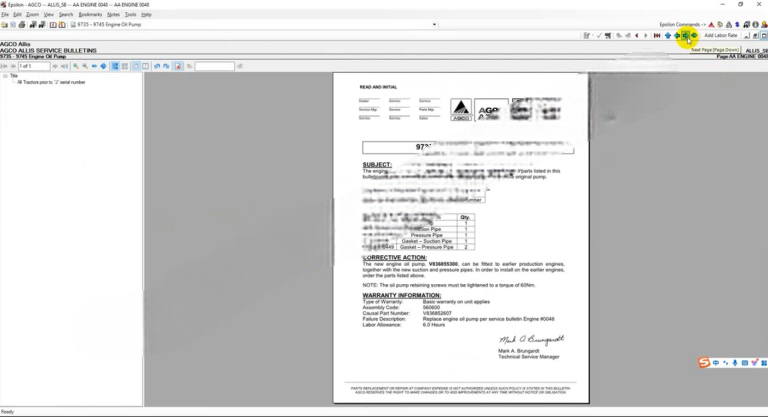768x417 pixels.
Task: Click the red warning triangle Epsilon command
Action: pos(712,24)
